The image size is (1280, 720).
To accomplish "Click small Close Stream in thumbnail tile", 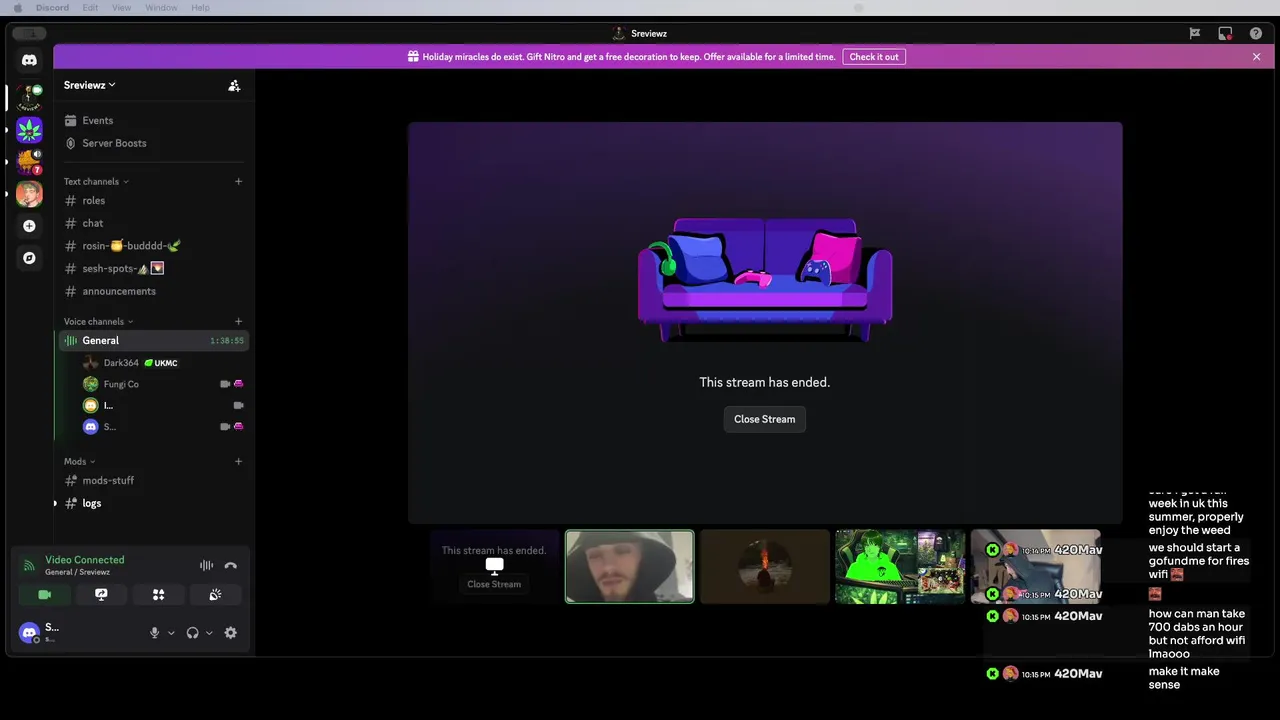I will point(494,584).
